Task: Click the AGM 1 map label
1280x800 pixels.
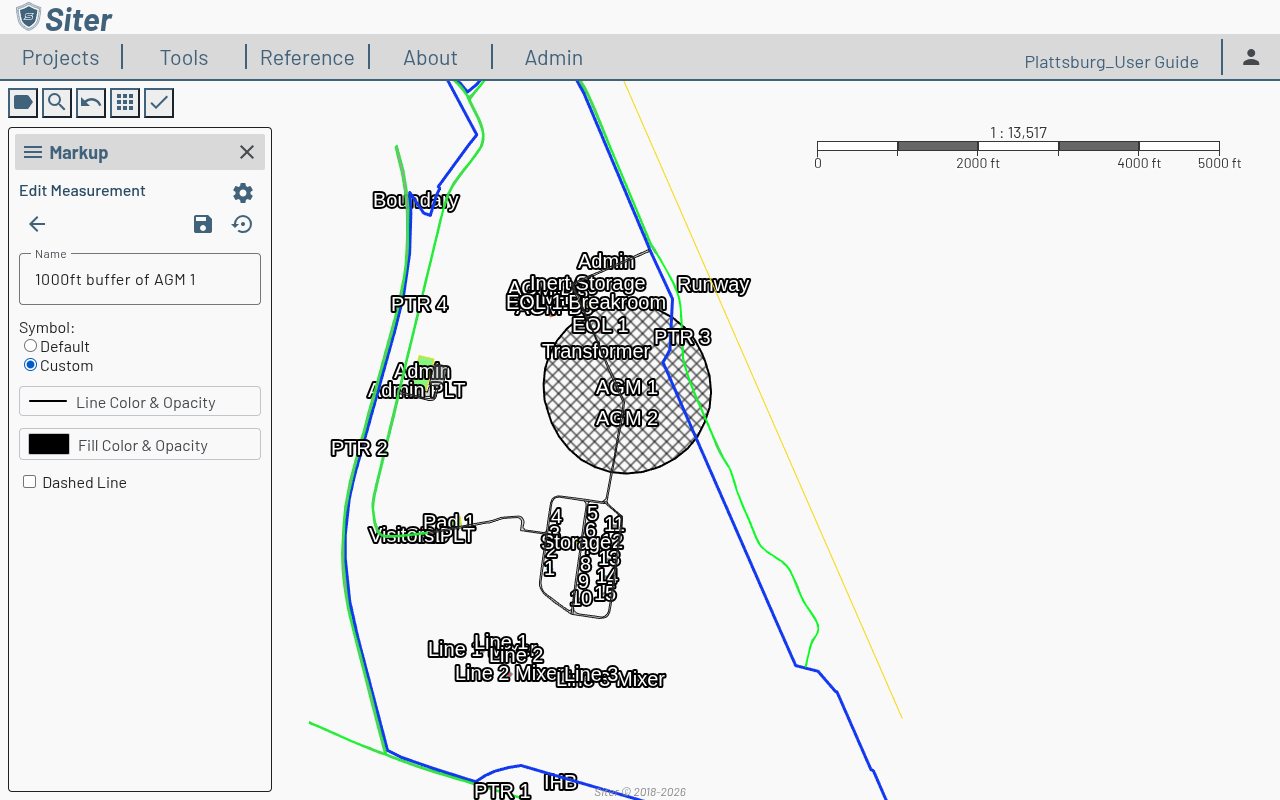Action: [627, 387]
